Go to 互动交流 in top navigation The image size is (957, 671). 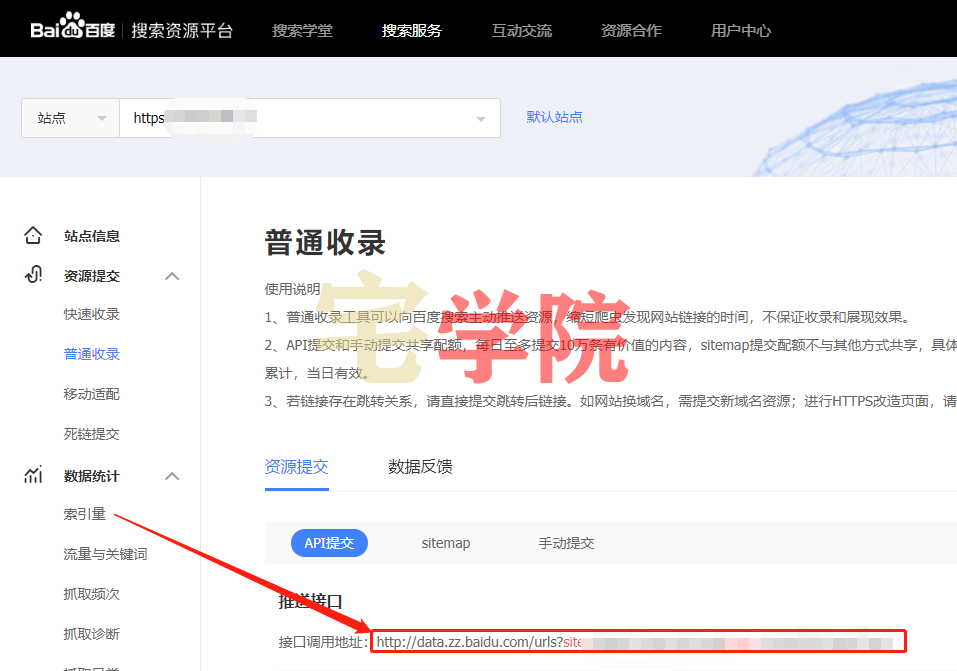[521, 30]
